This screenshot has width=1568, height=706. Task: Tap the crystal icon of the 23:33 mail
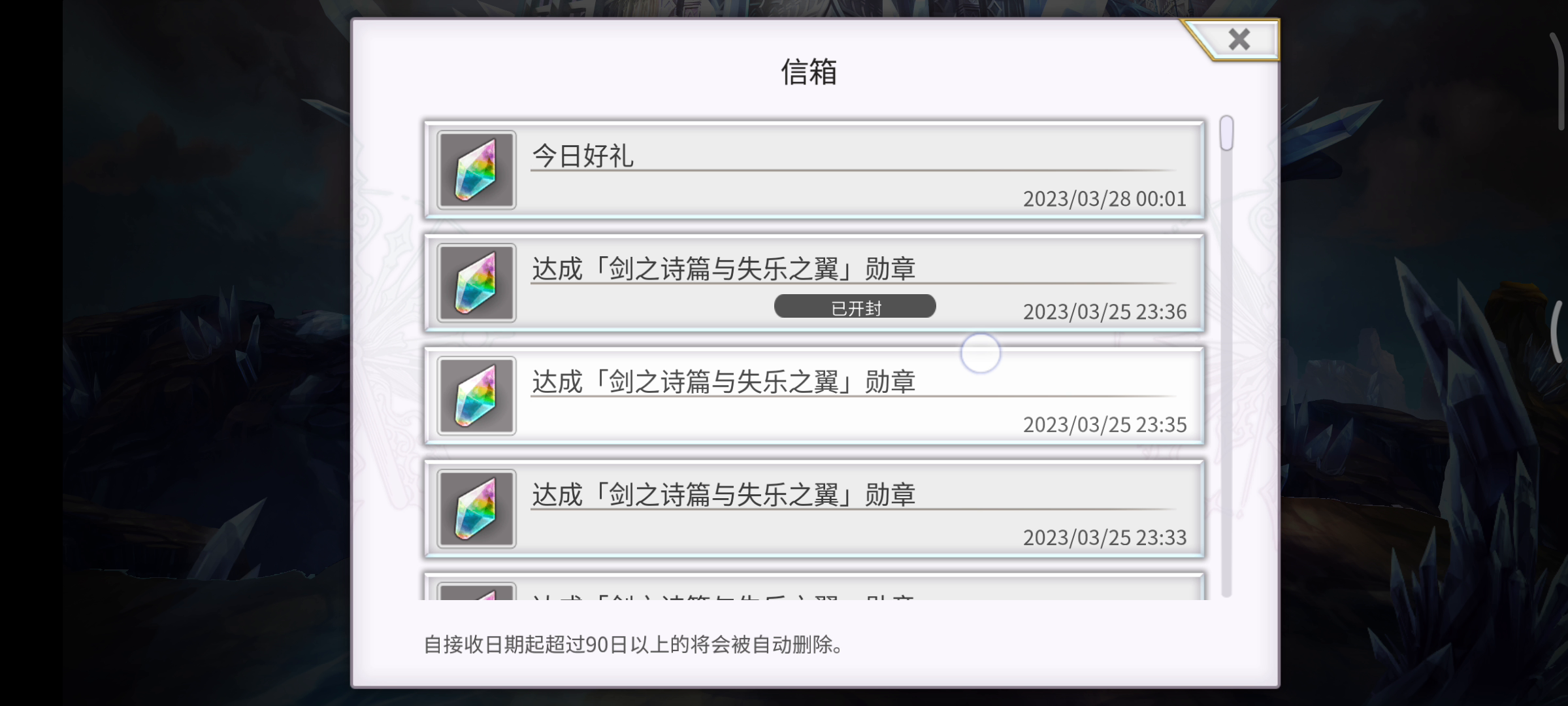pos(476,509)
